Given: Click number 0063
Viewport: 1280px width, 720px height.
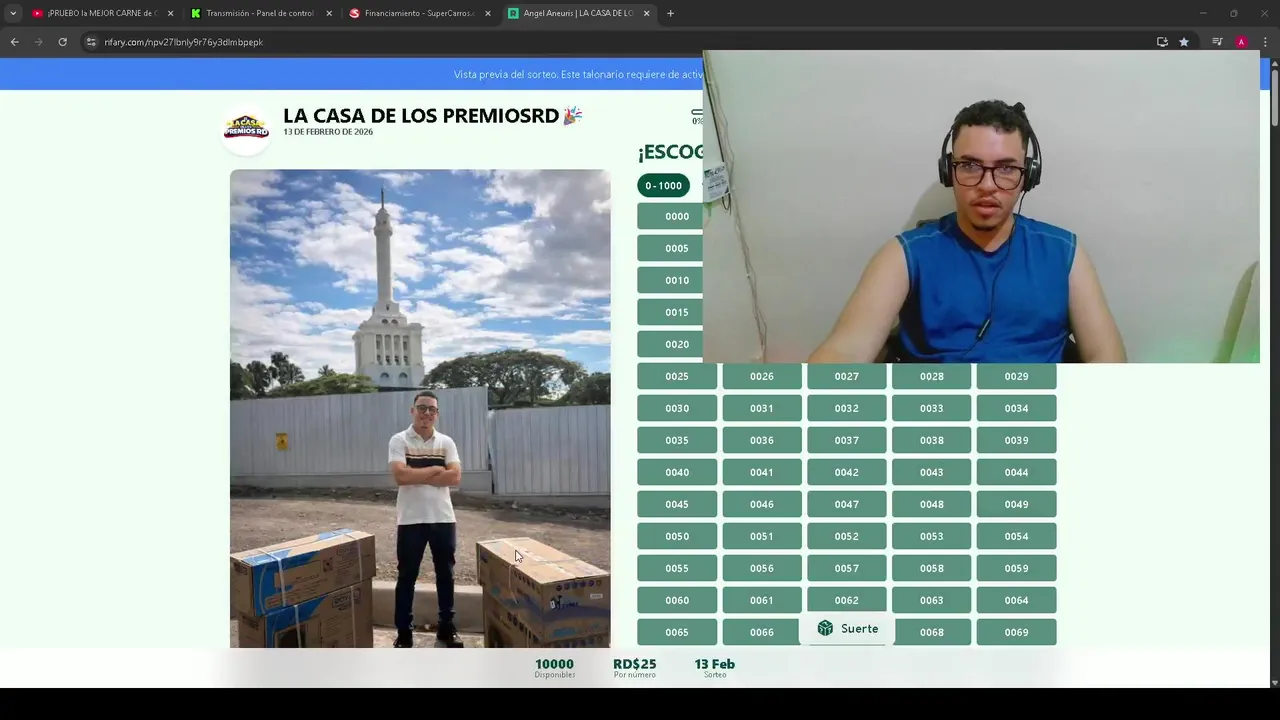Looking at the screenshot, I should tap(932, 600).
